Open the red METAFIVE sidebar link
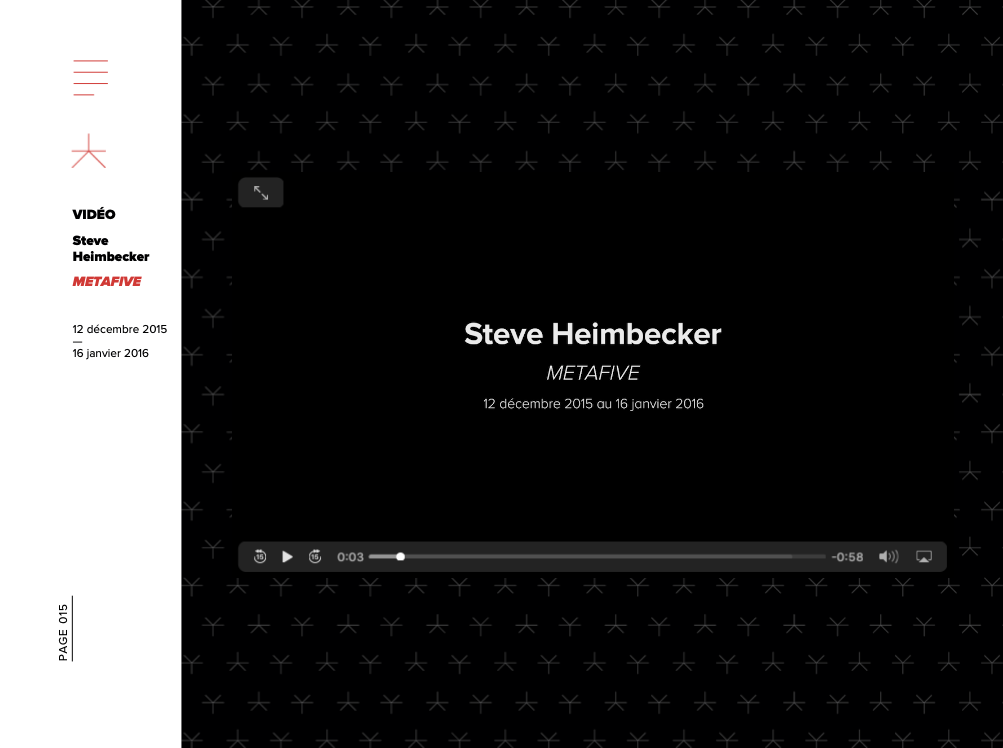This screenshot has width=1003, height=748. 107,282
